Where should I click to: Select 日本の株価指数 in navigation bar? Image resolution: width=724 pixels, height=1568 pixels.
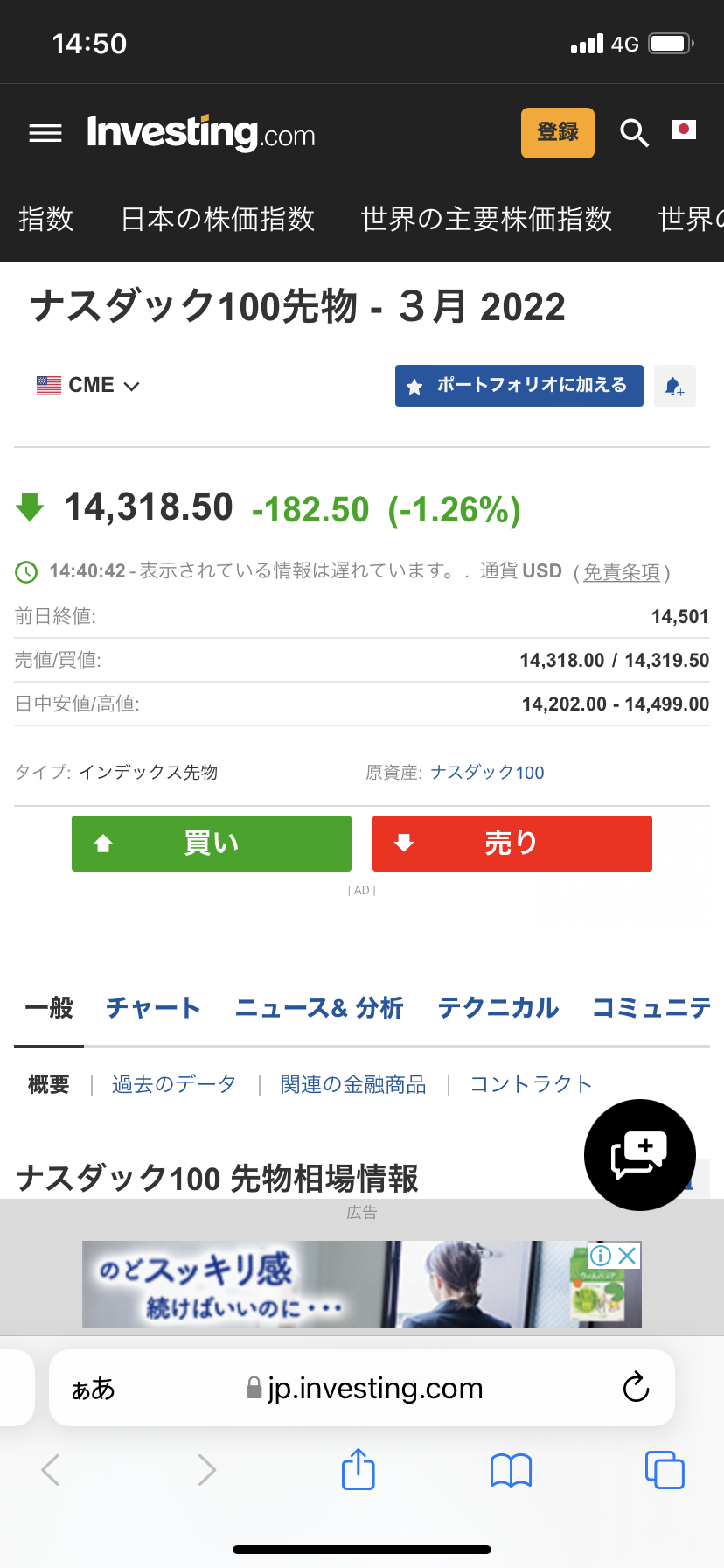217,219
